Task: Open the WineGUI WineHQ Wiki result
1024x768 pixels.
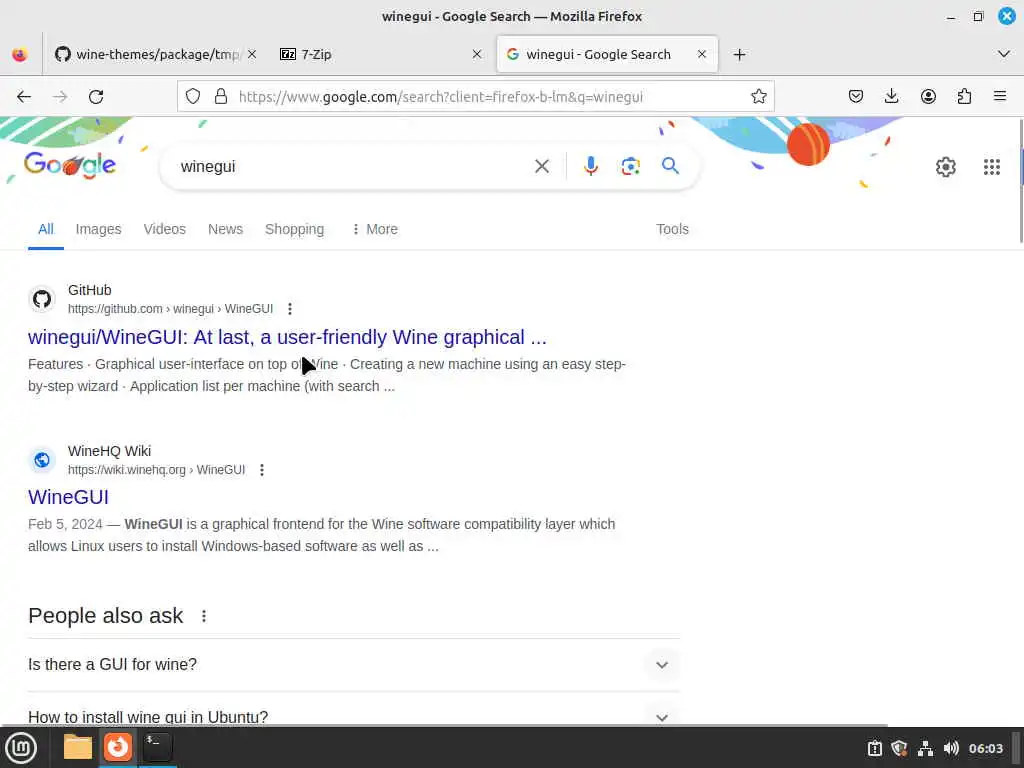Action: (x=69, y=497)
